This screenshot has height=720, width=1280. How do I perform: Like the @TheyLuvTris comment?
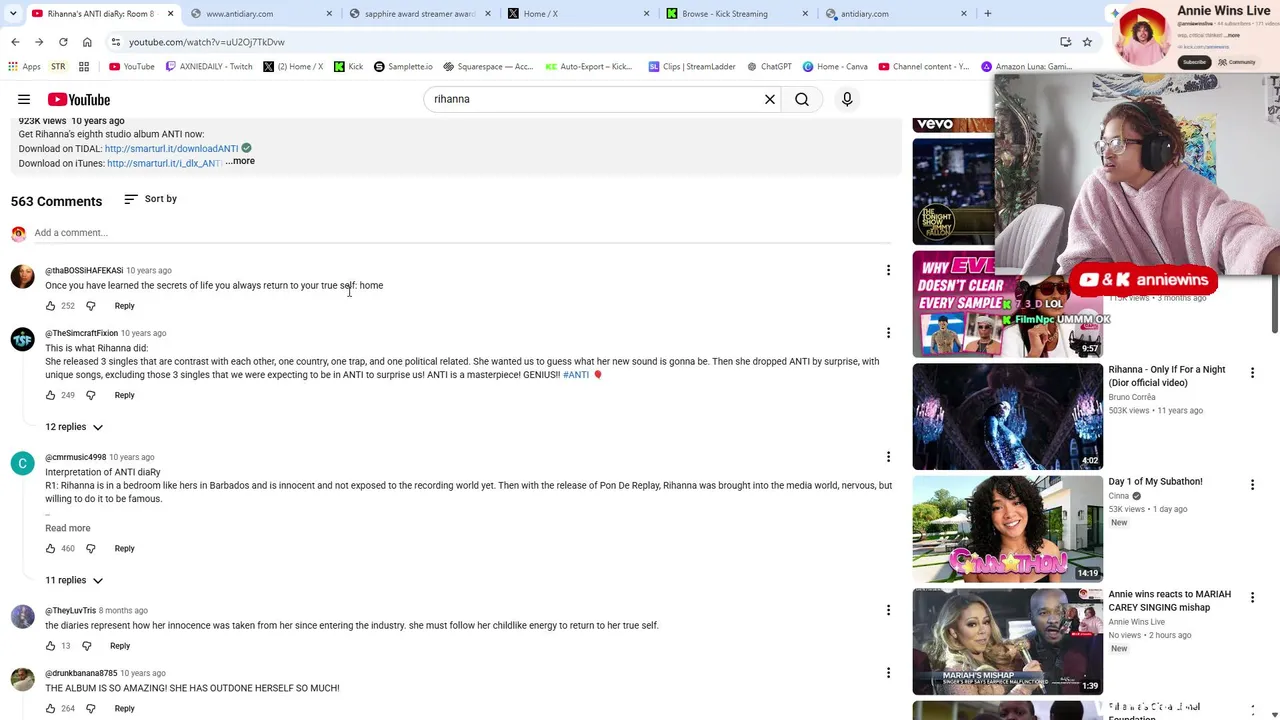50,646
